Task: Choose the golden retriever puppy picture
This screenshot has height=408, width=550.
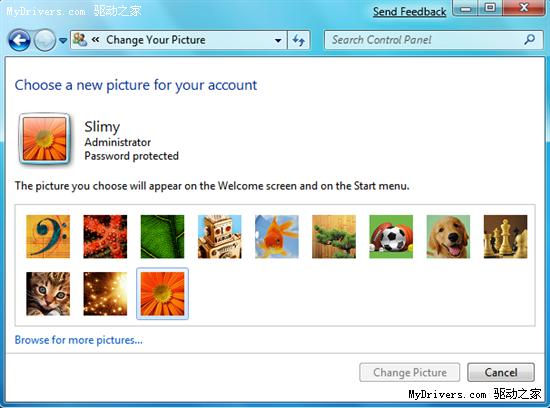Action: coord(448,236)
